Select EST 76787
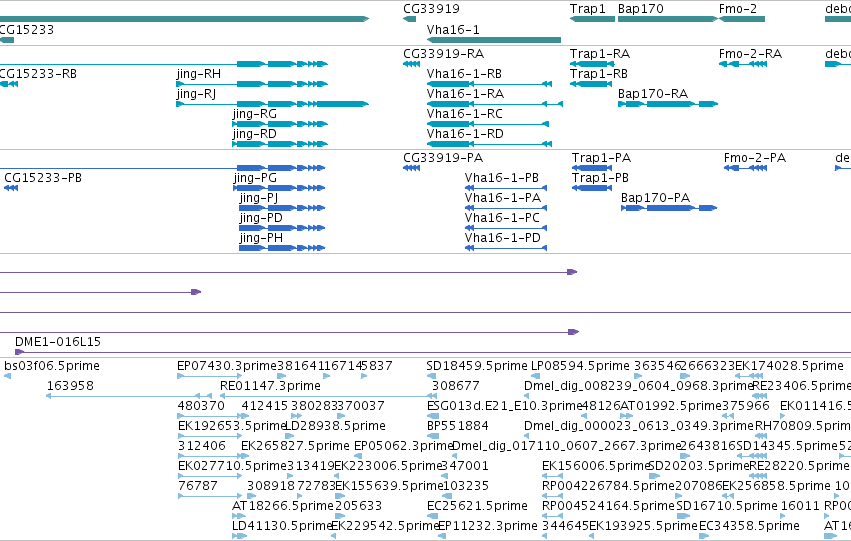This screenshot has height=541, width=851. point(209,495)
